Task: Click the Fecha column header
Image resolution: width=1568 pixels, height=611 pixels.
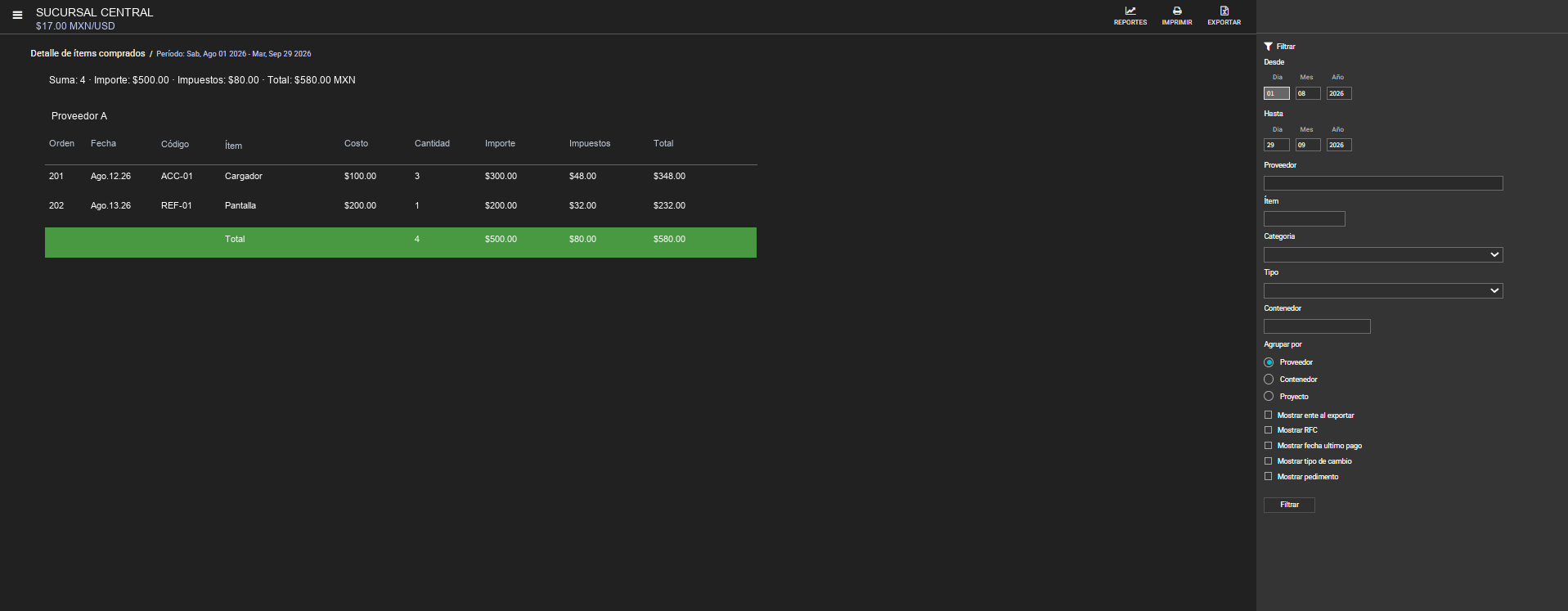Action: coord(103,144)
